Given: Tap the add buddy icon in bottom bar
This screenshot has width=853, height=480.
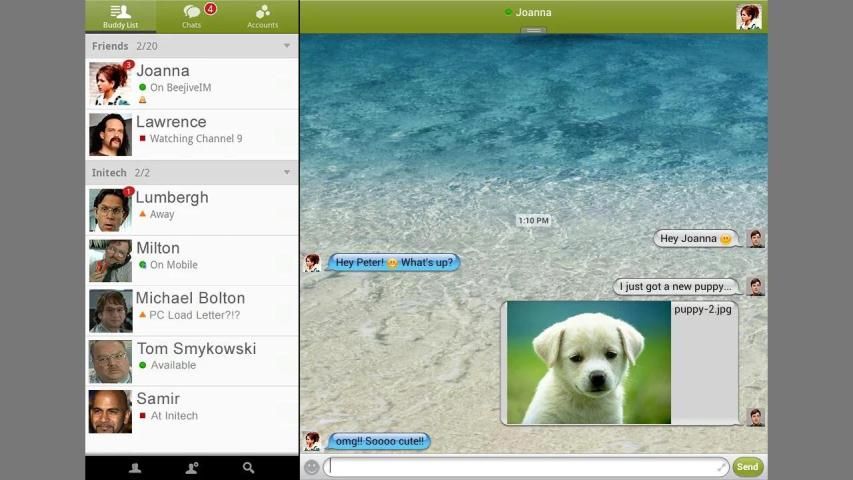Looking at the screenshot, I should [192, 468].
